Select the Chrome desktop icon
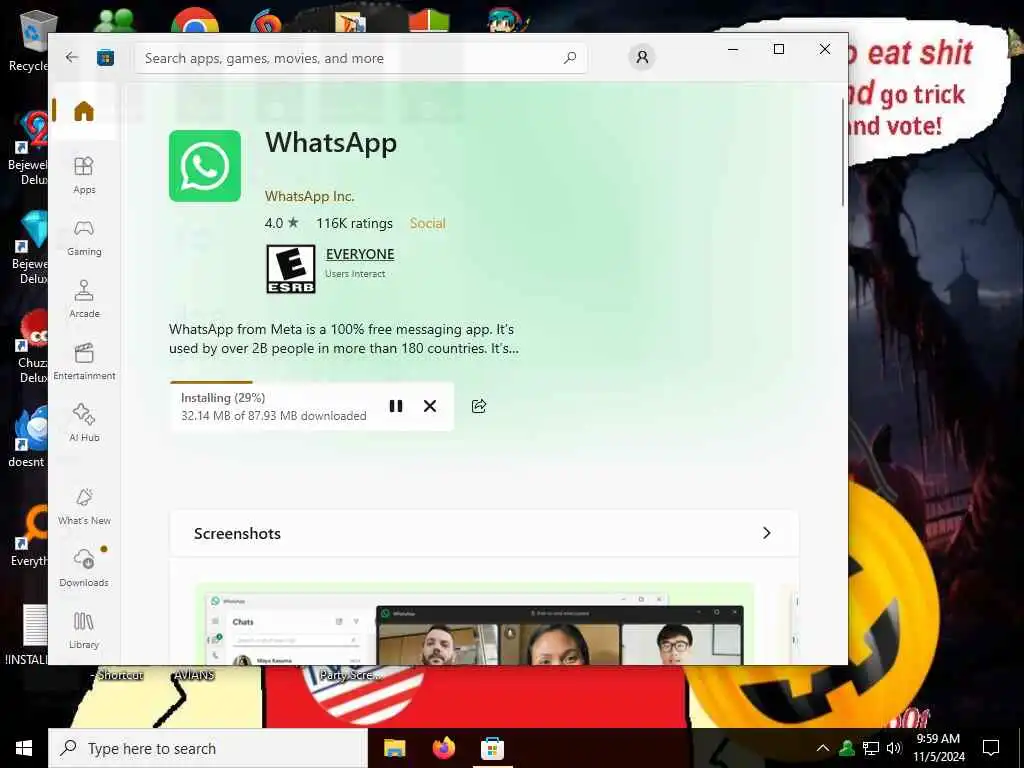 click(x=195, y=21)
